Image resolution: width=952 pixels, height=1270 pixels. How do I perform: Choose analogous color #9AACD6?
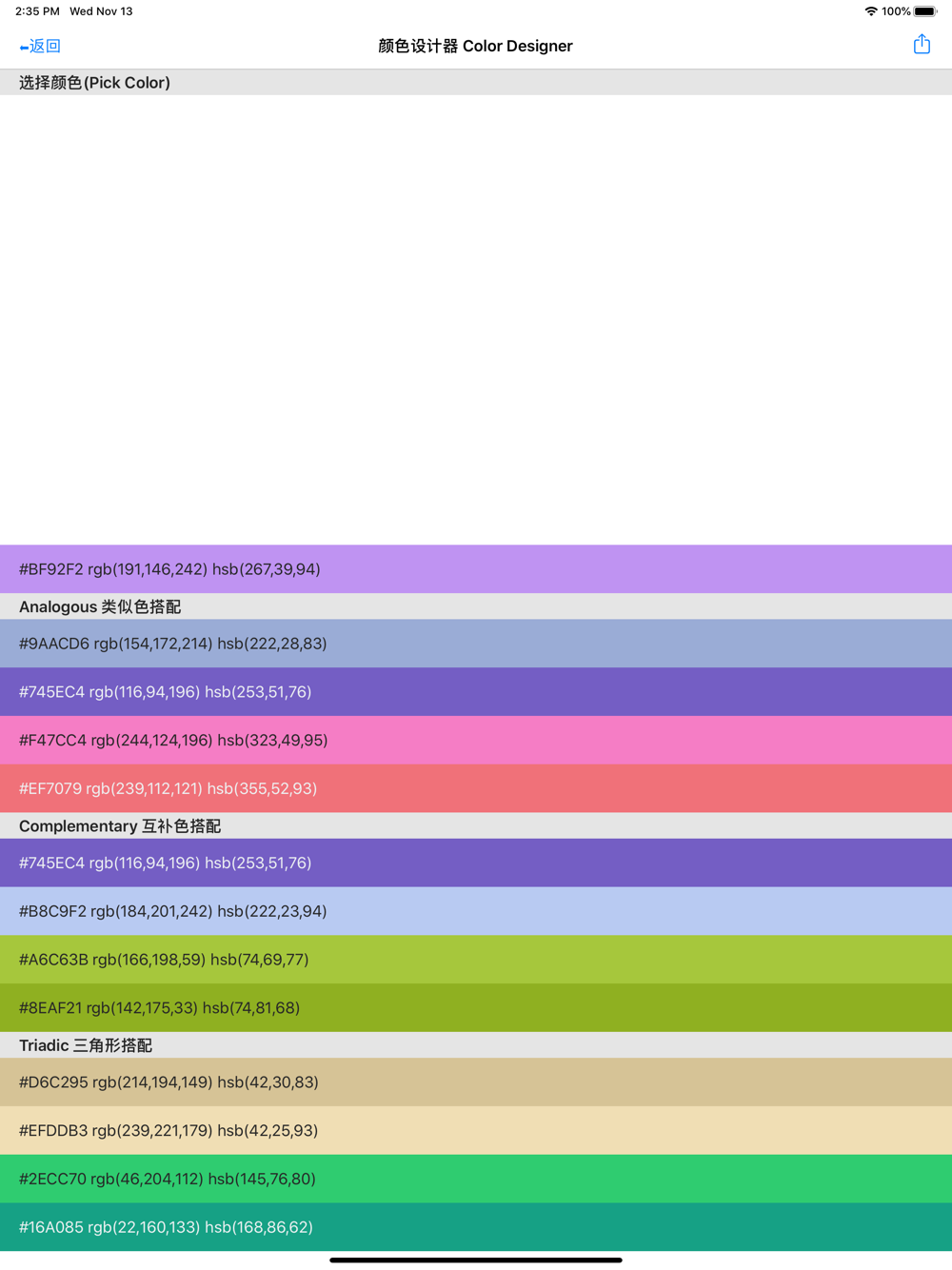tap(476, 644)
